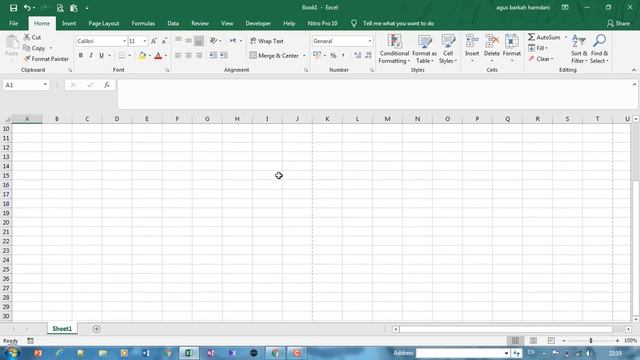Image resolution: width=640 pixels, height=360 pixels.
Task: Toggle Top Align vertical alignment
Action: click(178, 41)
